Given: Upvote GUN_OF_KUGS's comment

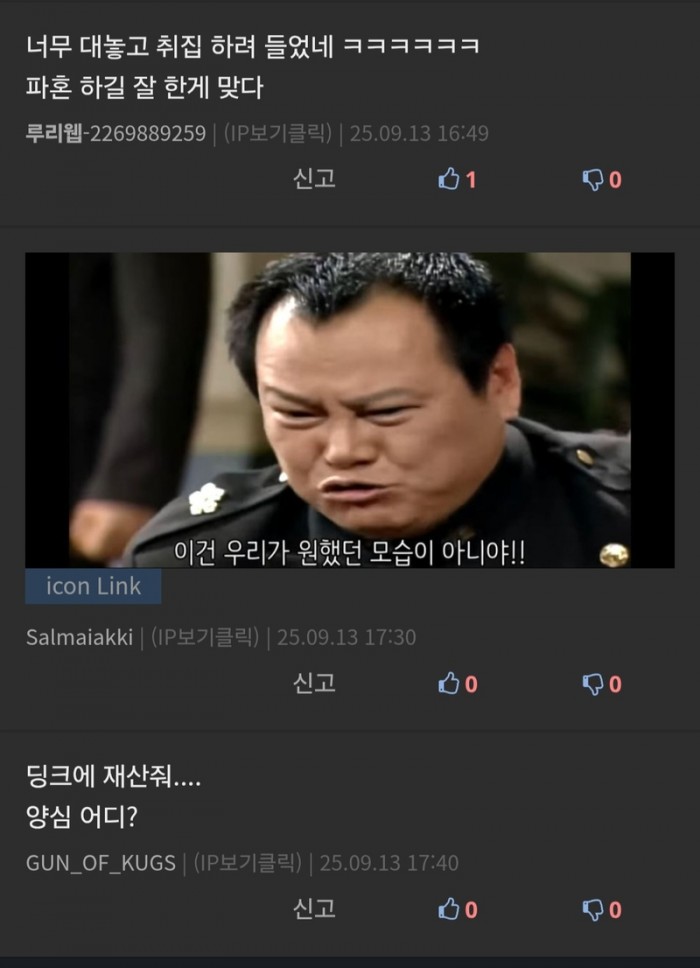Looking at the screenshot, I should tap(457, 910).
